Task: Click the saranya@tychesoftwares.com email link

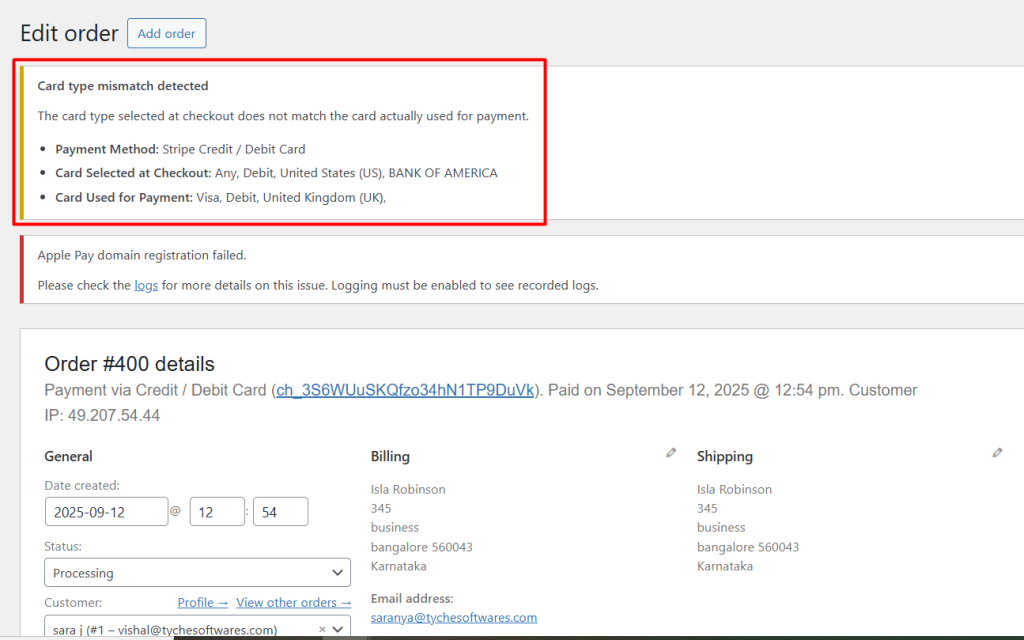Action: tap(453, 617)
